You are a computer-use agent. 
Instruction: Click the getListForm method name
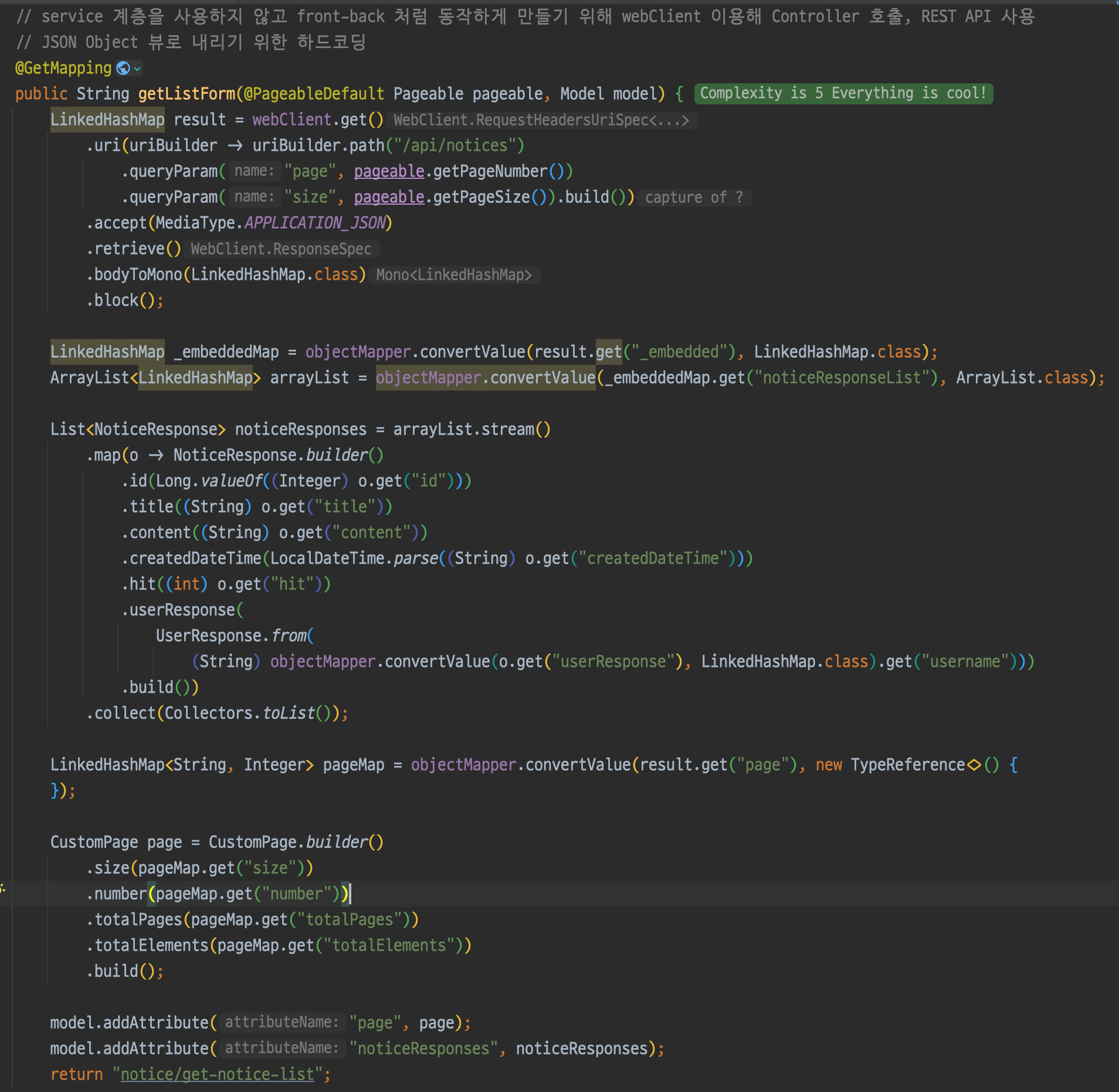[x=186, y=93]
